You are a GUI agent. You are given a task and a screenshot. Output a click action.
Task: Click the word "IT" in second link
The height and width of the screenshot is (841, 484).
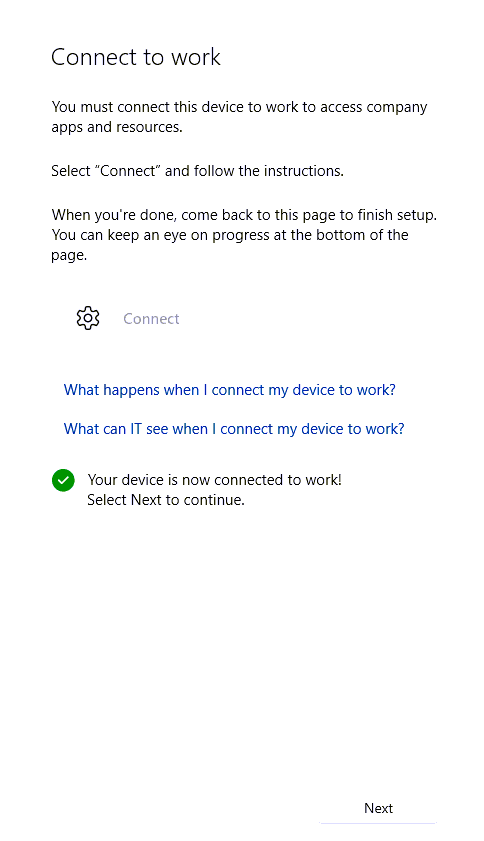pos(136,429)
